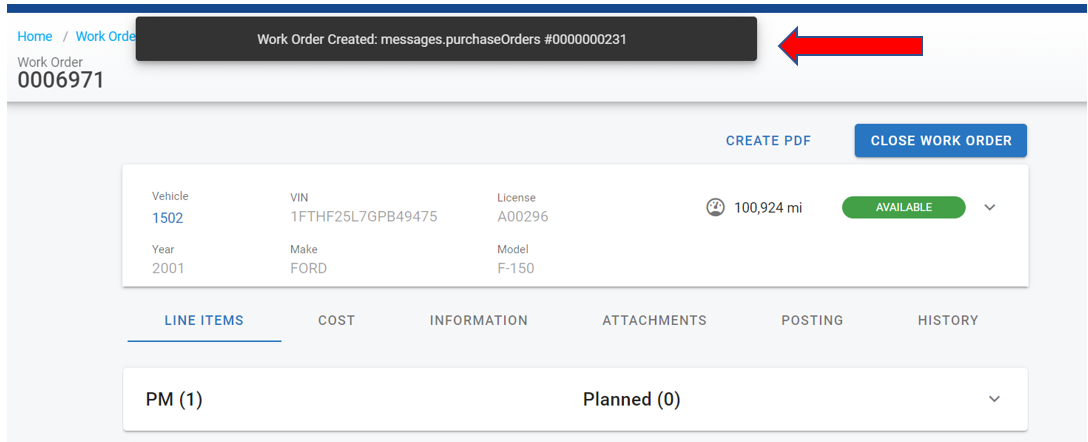Click the work order number 0006971
The width and height of the screenshot is (1088, 442).
click(x=61, y=81)
